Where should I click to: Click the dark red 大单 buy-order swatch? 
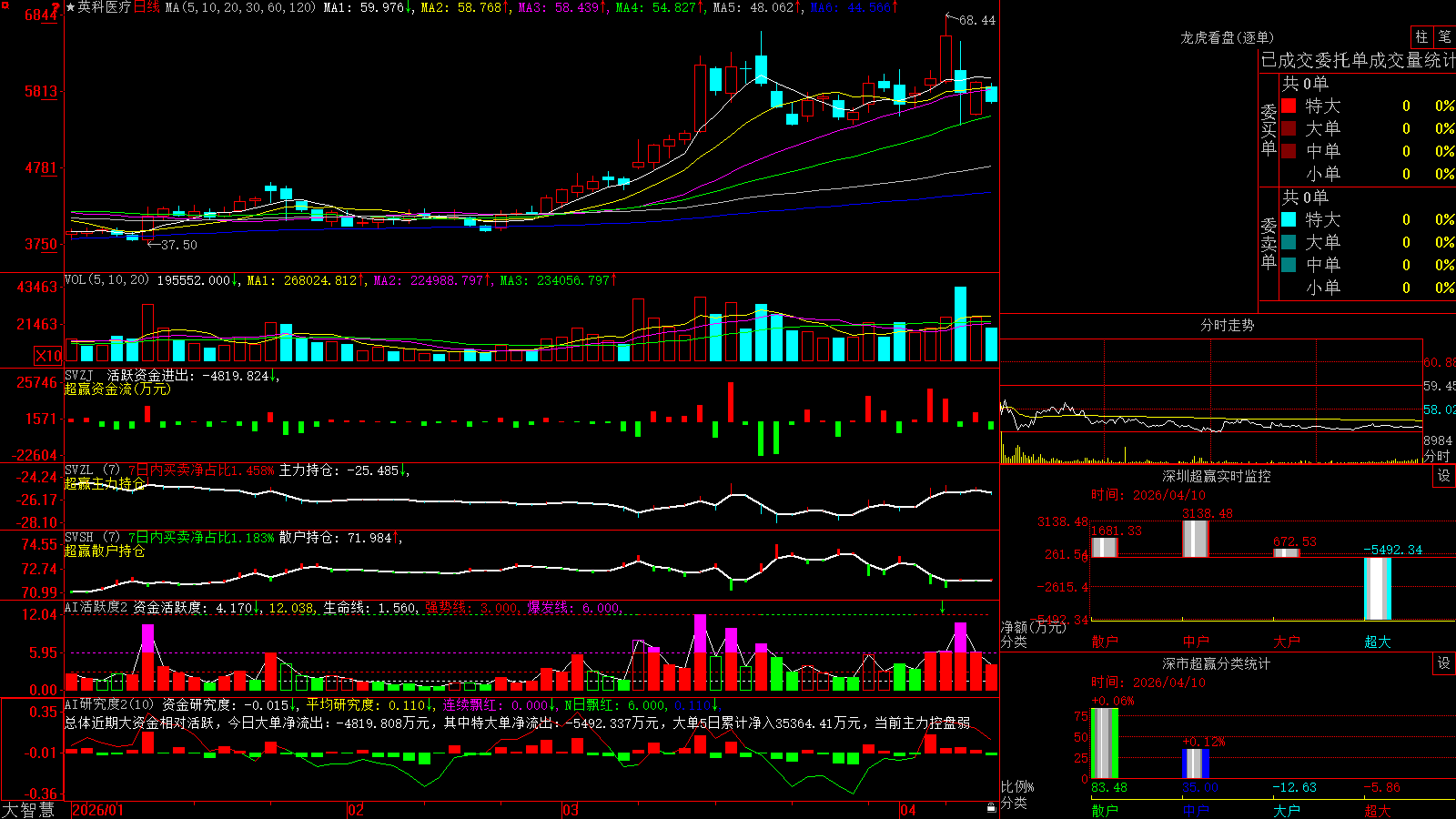tap(1289, 128)
